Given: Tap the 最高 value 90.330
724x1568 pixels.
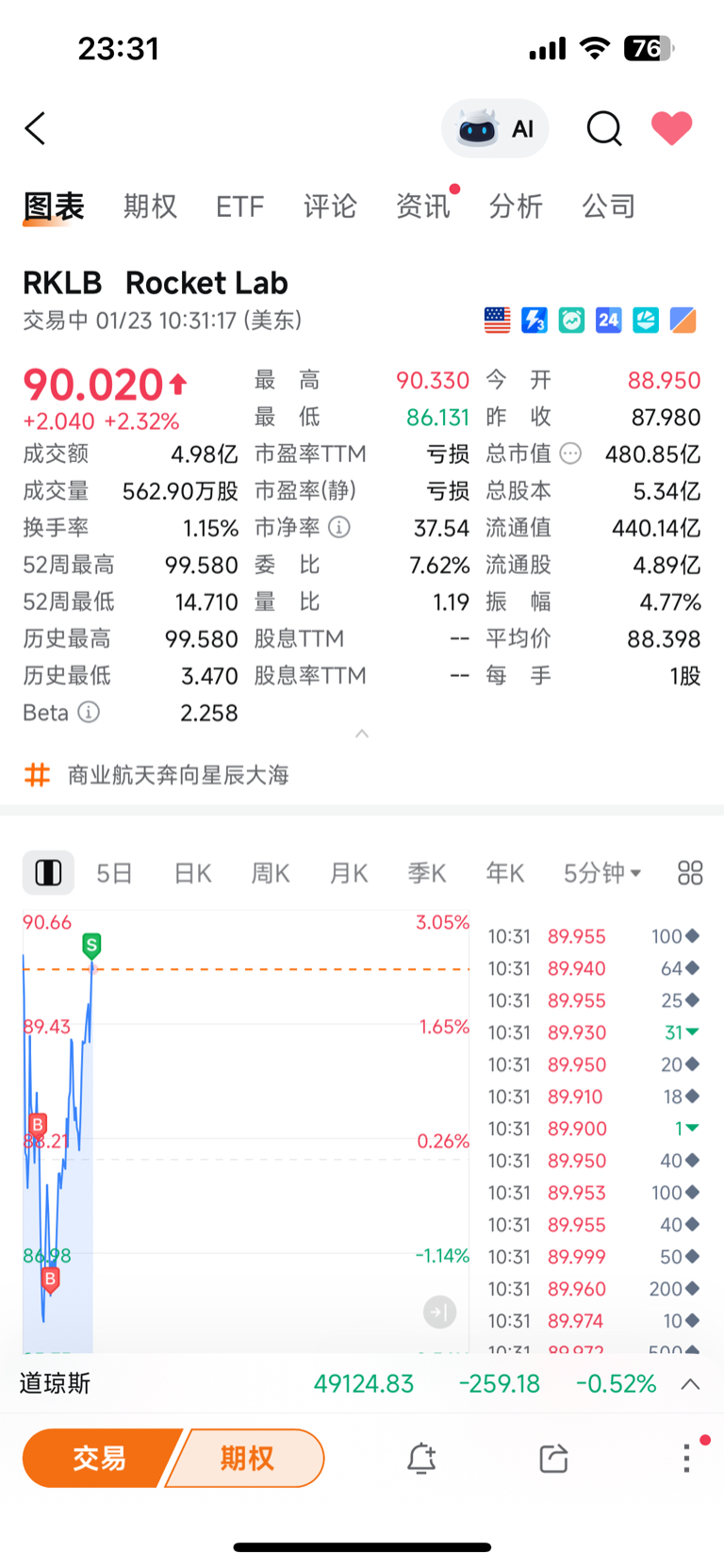Looking at the screenshot, I should [x=433, y=380].
